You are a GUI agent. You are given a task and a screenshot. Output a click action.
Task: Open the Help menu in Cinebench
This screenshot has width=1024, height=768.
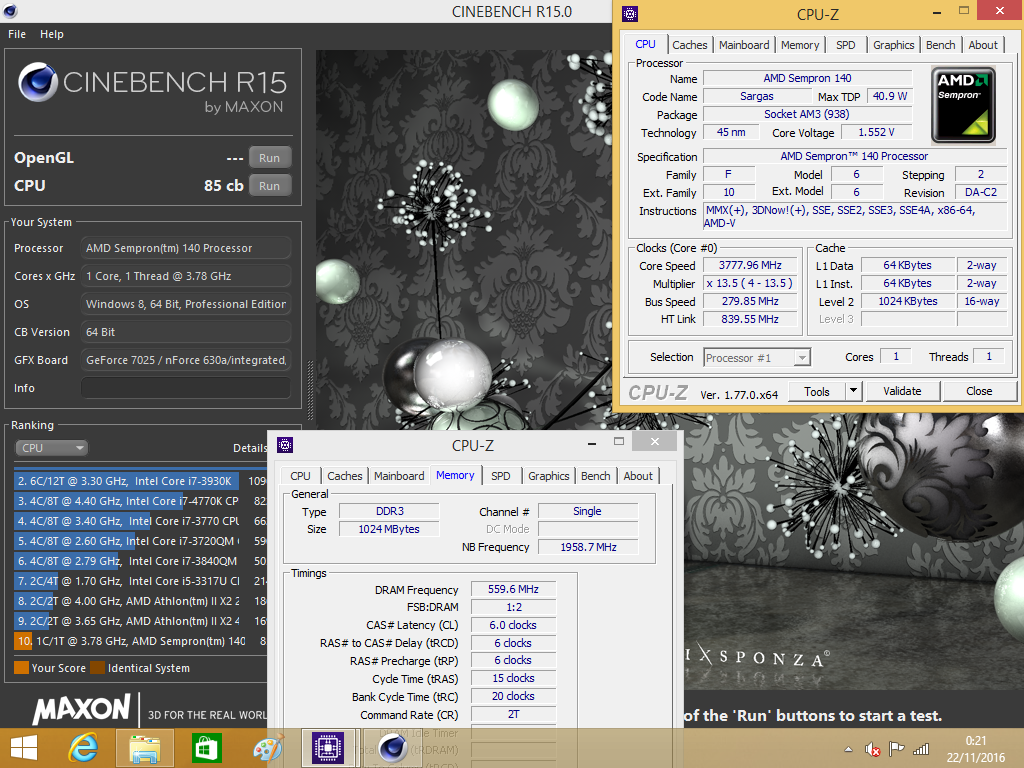point(52,34)
